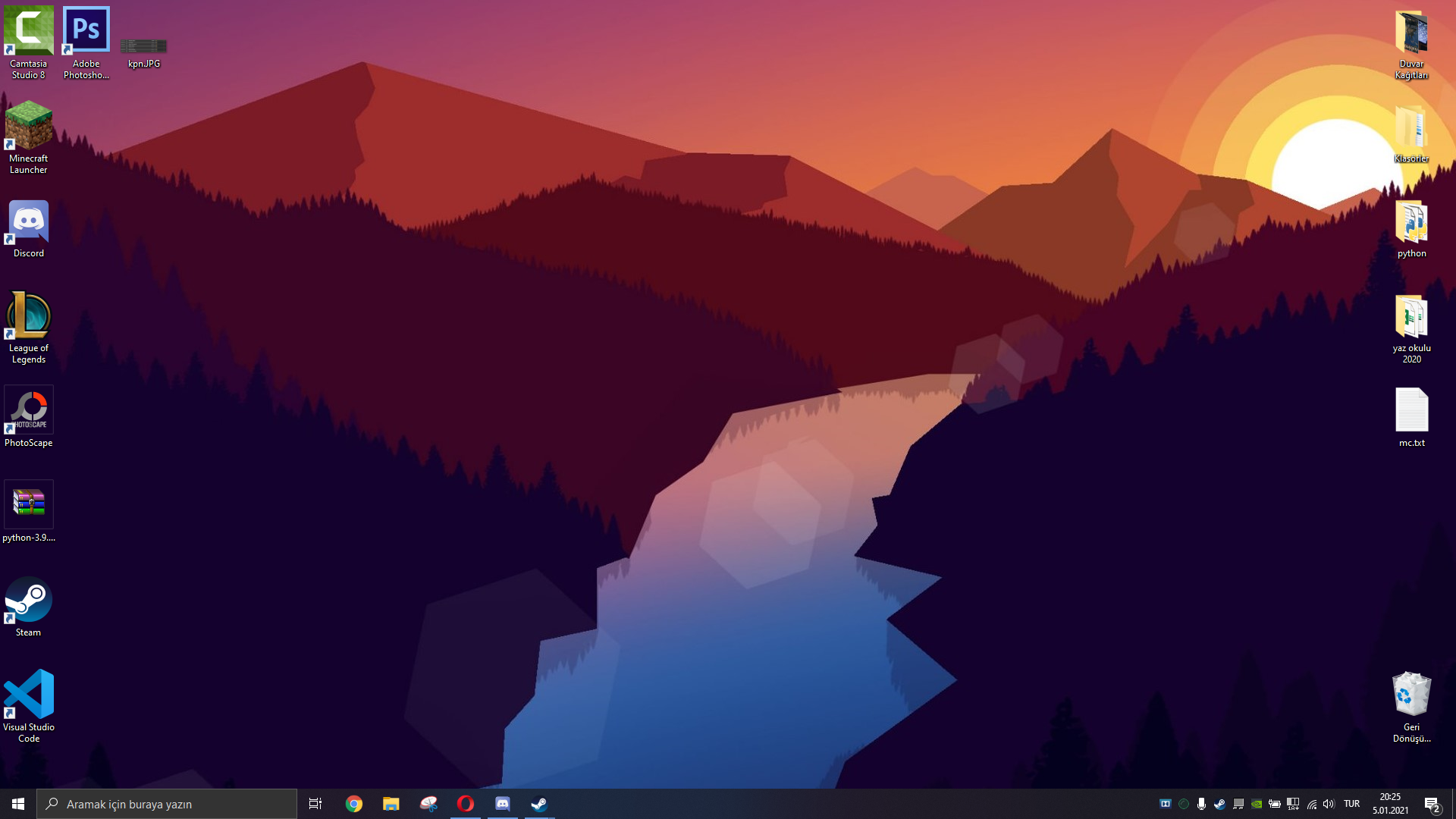Open Google Chrome from the taskbar
The width and height of the screenshot is (1456, 819).
click(353, 804)
